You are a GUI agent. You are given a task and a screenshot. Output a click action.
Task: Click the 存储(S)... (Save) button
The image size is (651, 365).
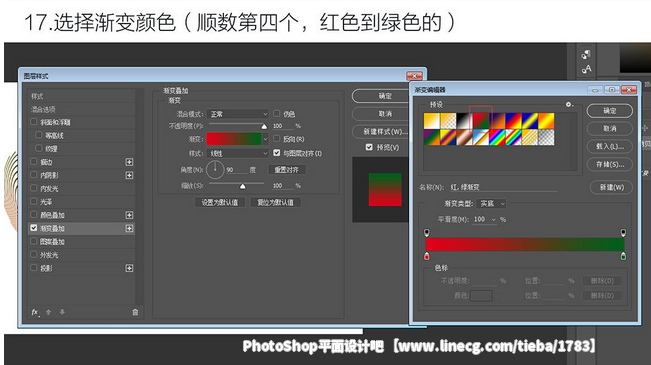(x=609, y=164)
